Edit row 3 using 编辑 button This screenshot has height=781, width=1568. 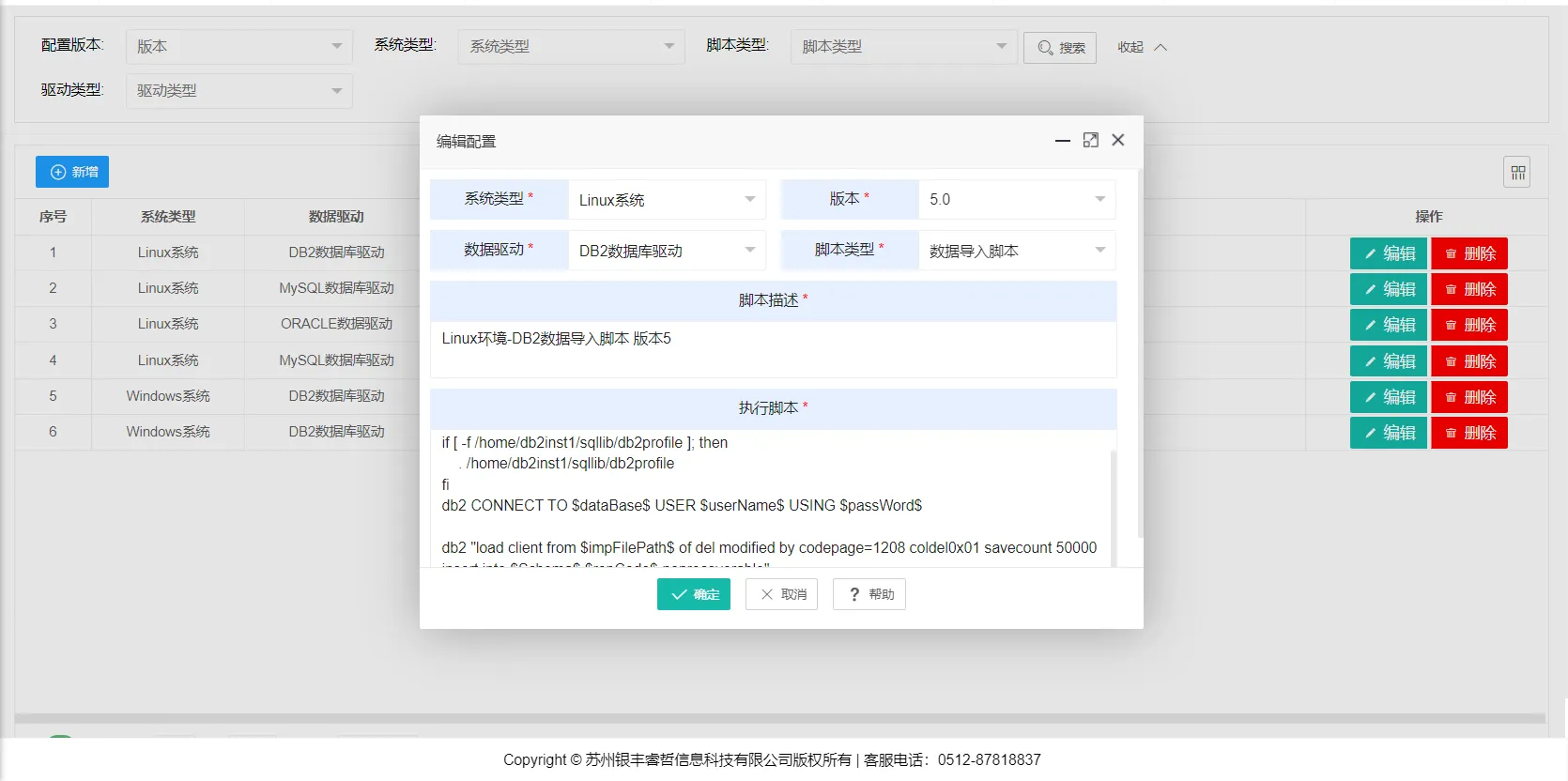coord(1388,325)
